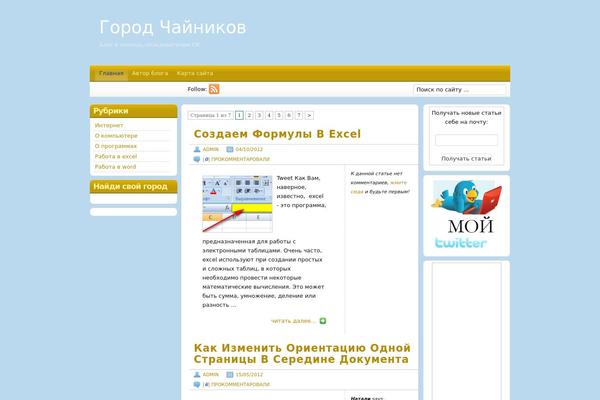This screenshot has width=600, height=400.
Task: Click the comment bubble icon in the second article
Action: coord(197,384)
